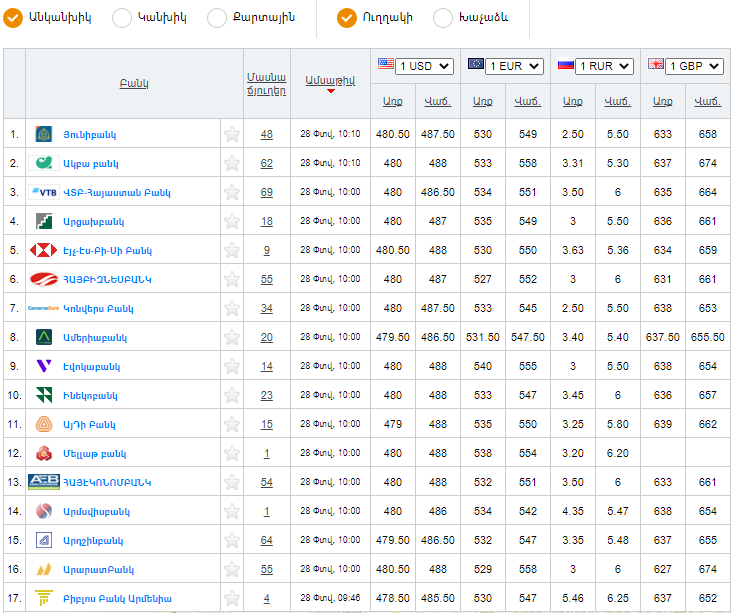Screen dimensions: 736x613
Task: Switch to Խաչաձև (cross rate) option
Action: 443,17
